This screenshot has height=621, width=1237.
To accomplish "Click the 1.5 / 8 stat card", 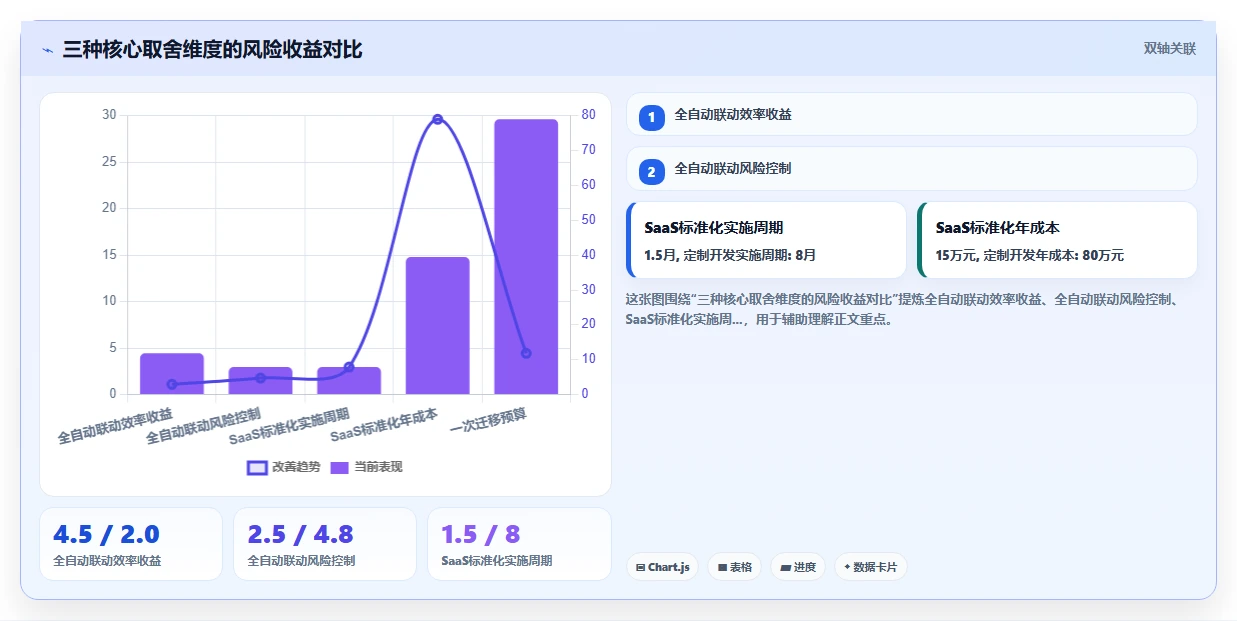I will point(519,544).
